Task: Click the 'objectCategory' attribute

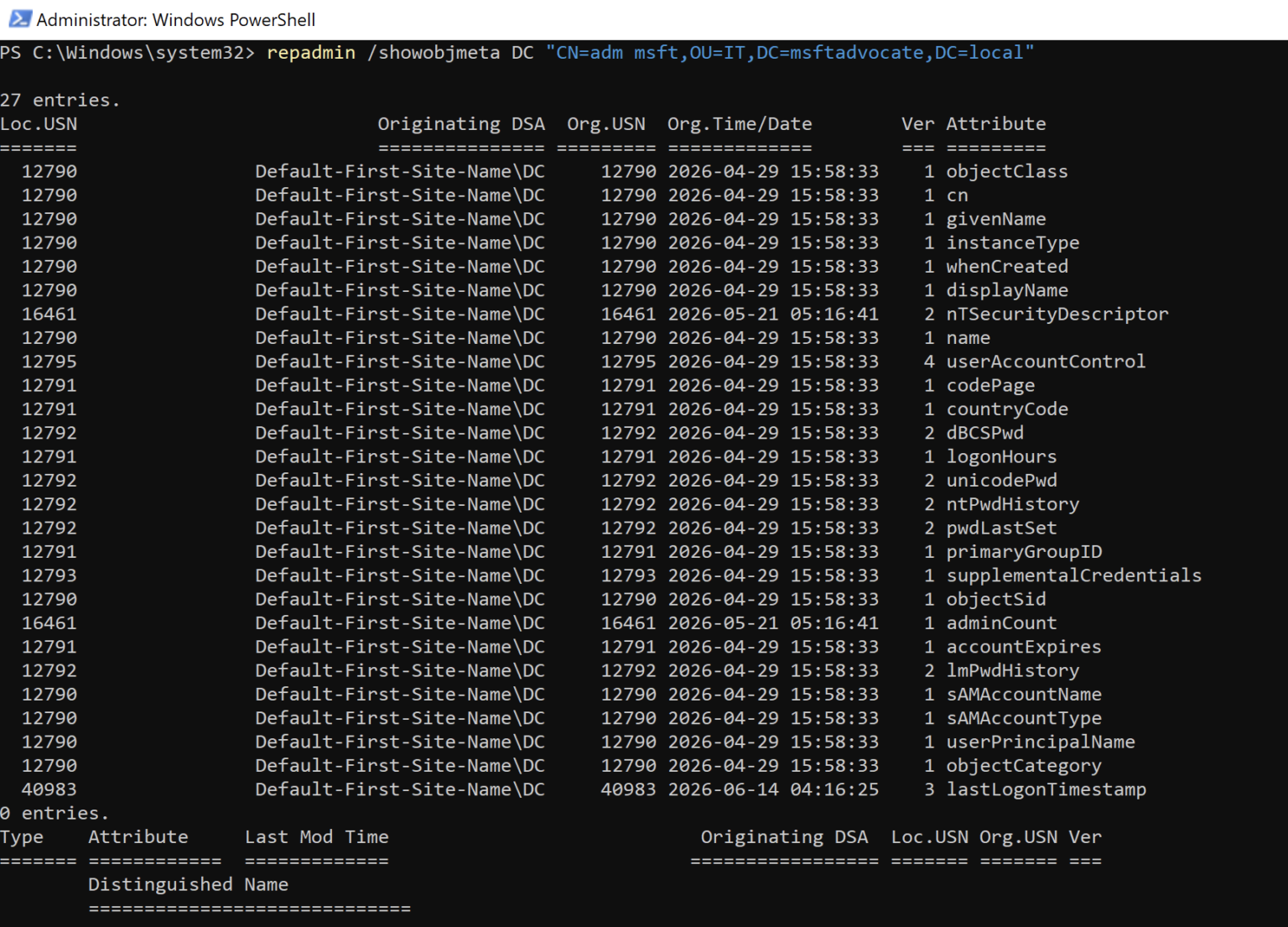Action: (1024, 766)
